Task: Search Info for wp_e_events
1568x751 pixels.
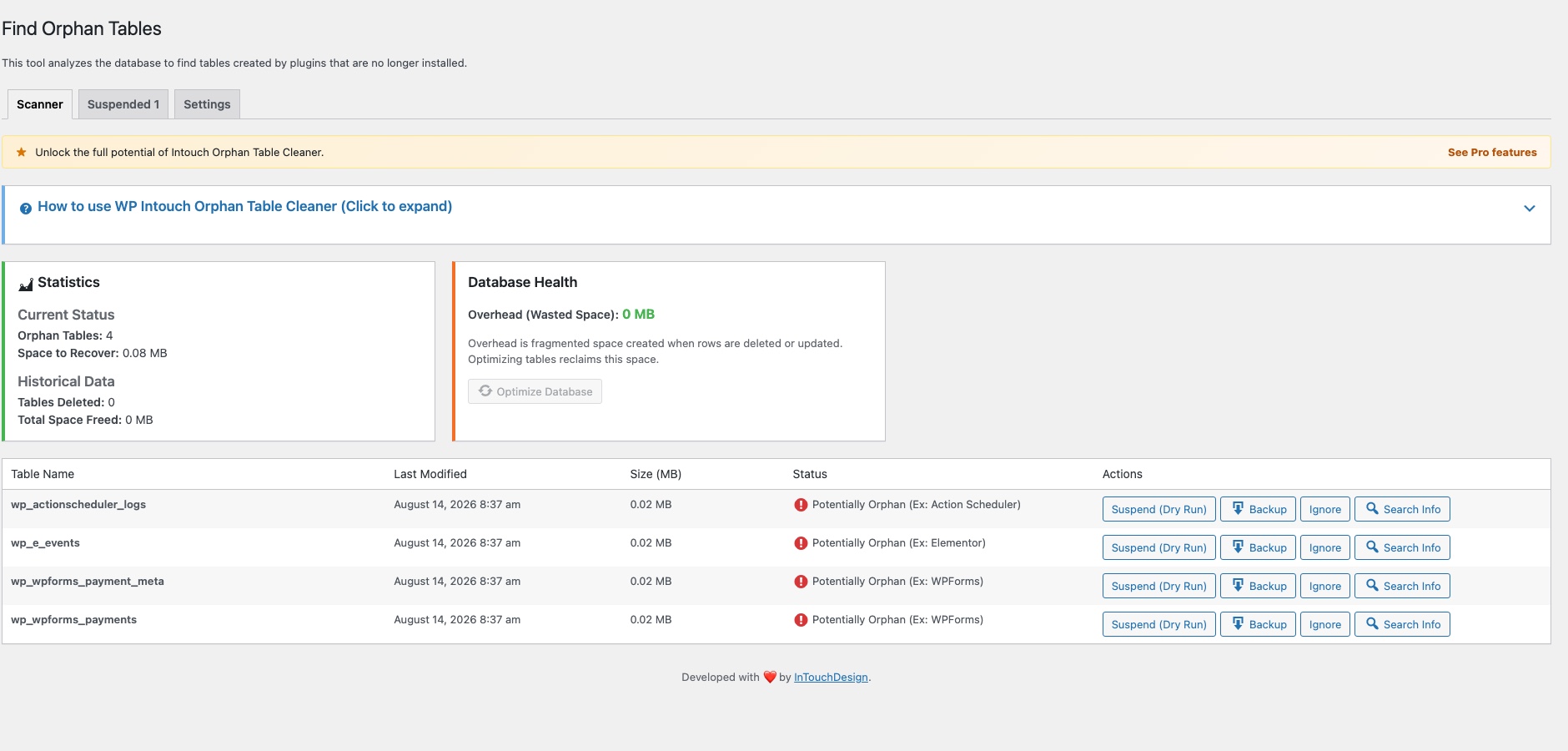Action: pyautogui.click(x=1402, y=547)
